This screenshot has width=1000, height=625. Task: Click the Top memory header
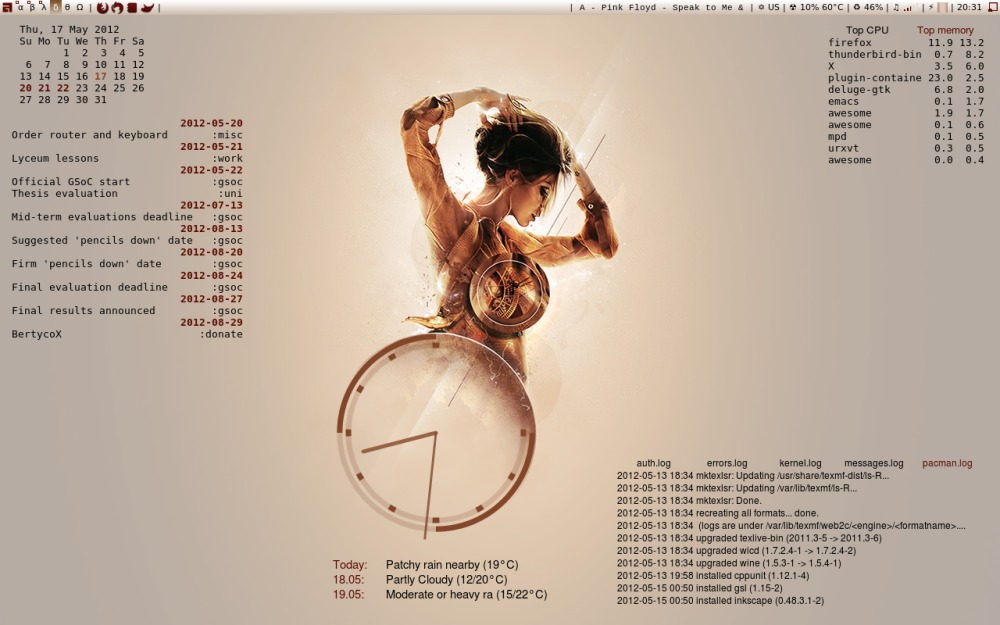click(x=945, y=30)
